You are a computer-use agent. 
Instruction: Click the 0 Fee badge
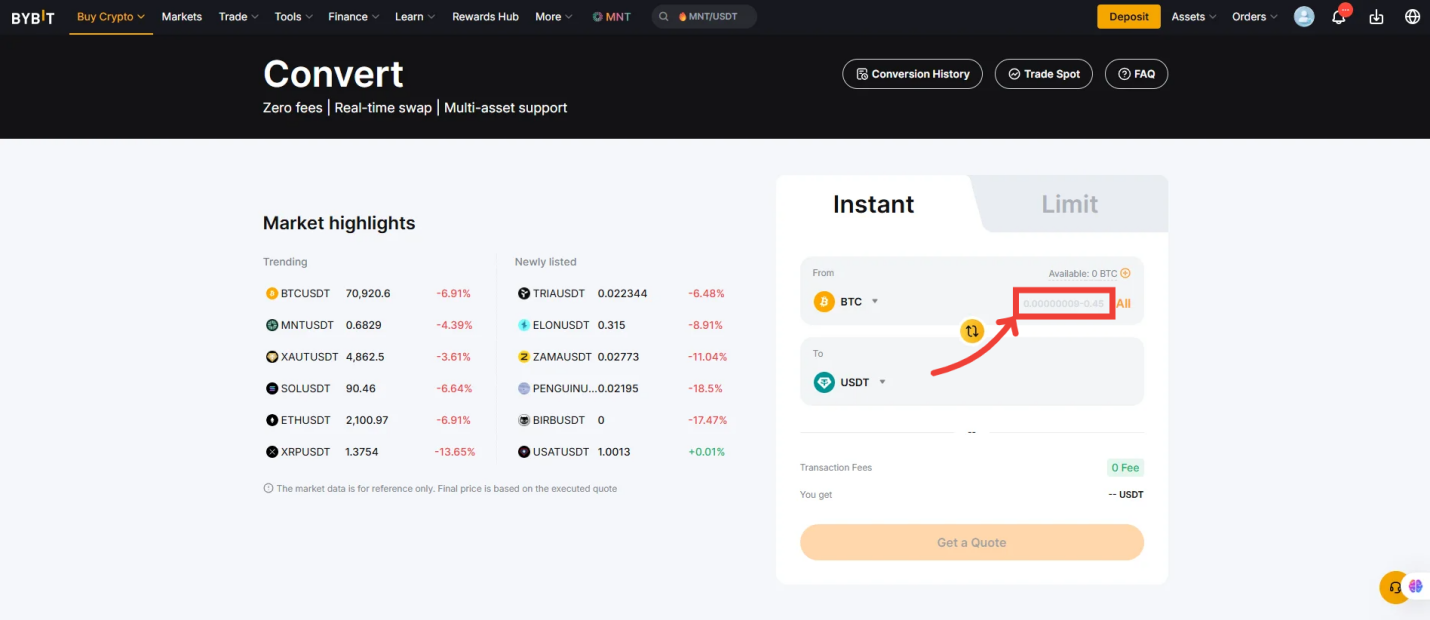[1125, 467]
